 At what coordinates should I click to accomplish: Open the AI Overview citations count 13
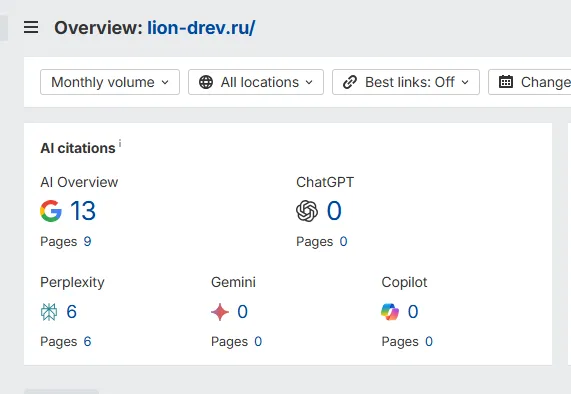83,211
